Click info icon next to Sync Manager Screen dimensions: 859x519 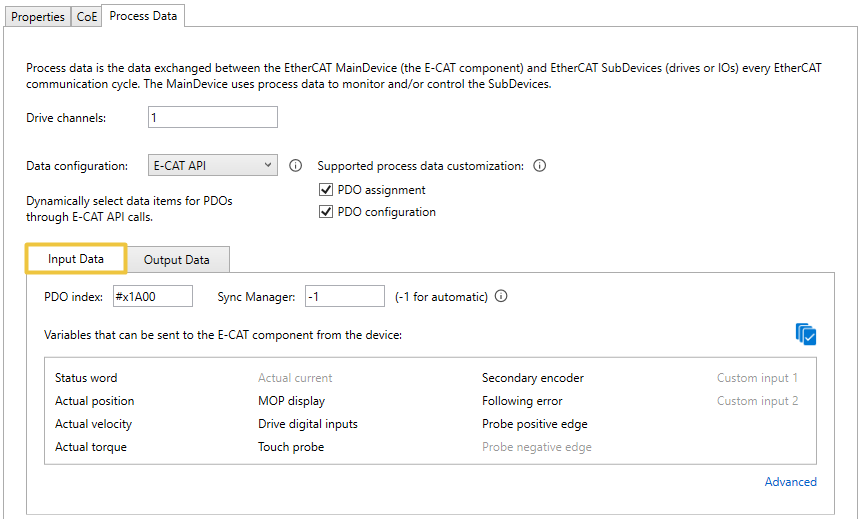[501, 296]
